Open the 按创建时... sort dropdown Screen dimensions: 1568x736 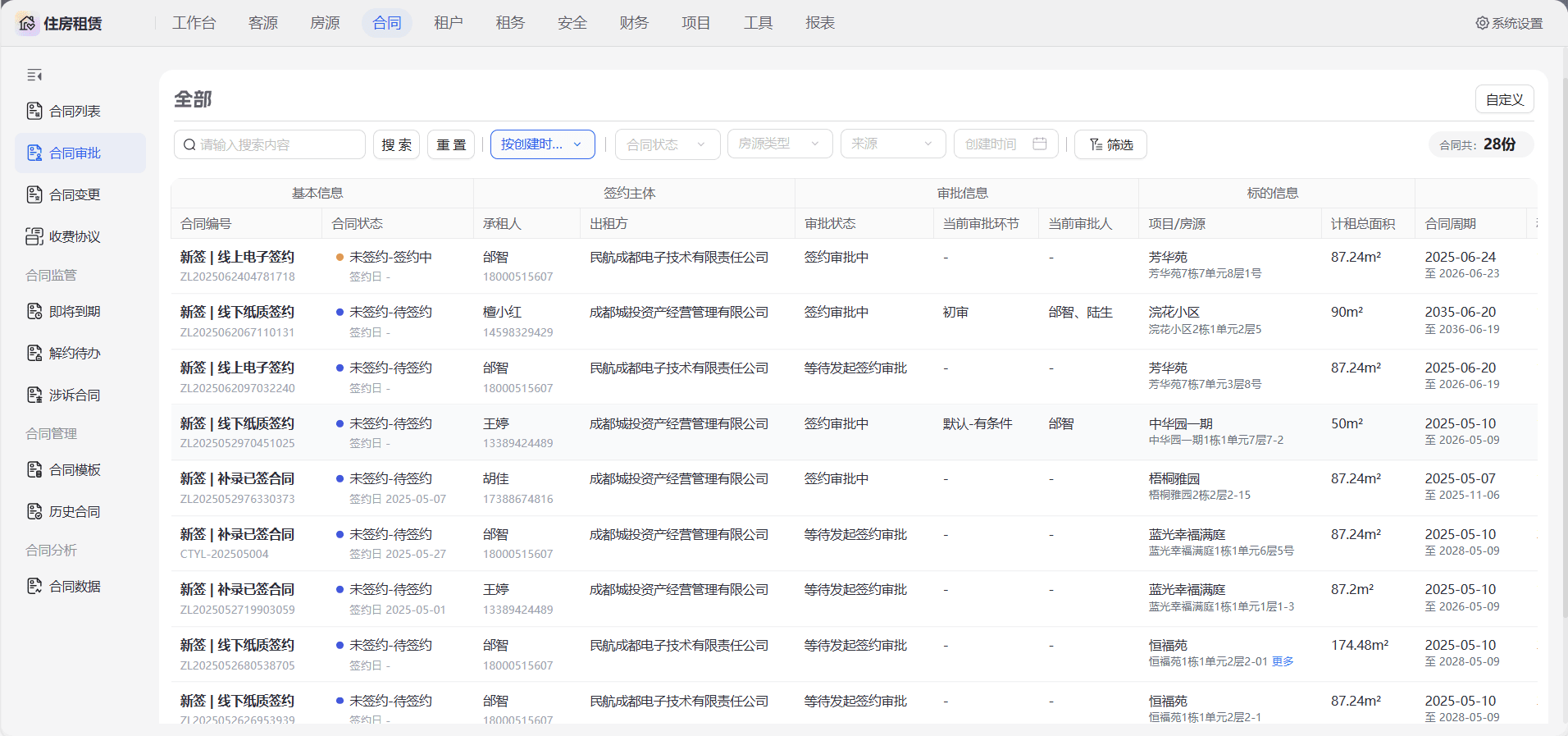click(543, 144)
